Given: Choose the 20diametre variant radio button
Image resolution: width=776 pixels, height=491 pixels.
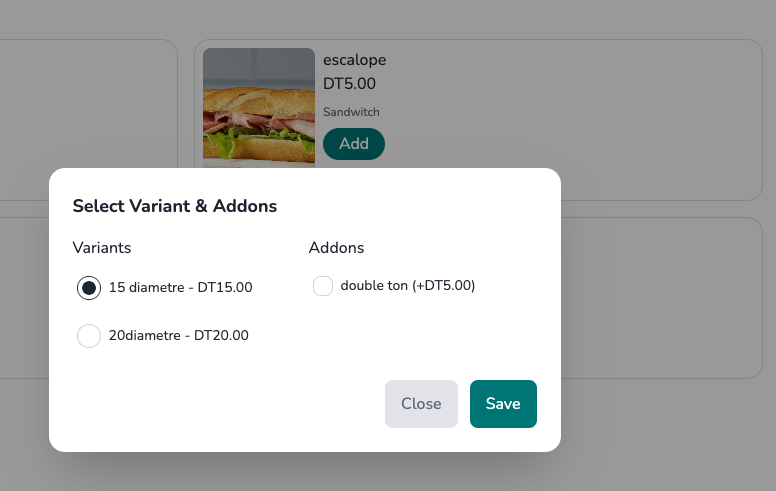Looking at the screenshot, I should pyautogui.click(x=89, y=336).
